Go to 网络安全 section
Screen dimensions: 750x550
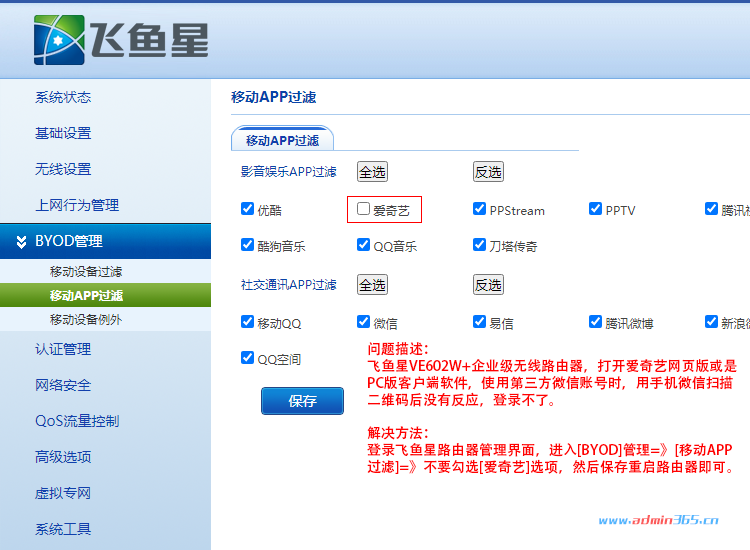pyautogui.click(x=63, y=385)
